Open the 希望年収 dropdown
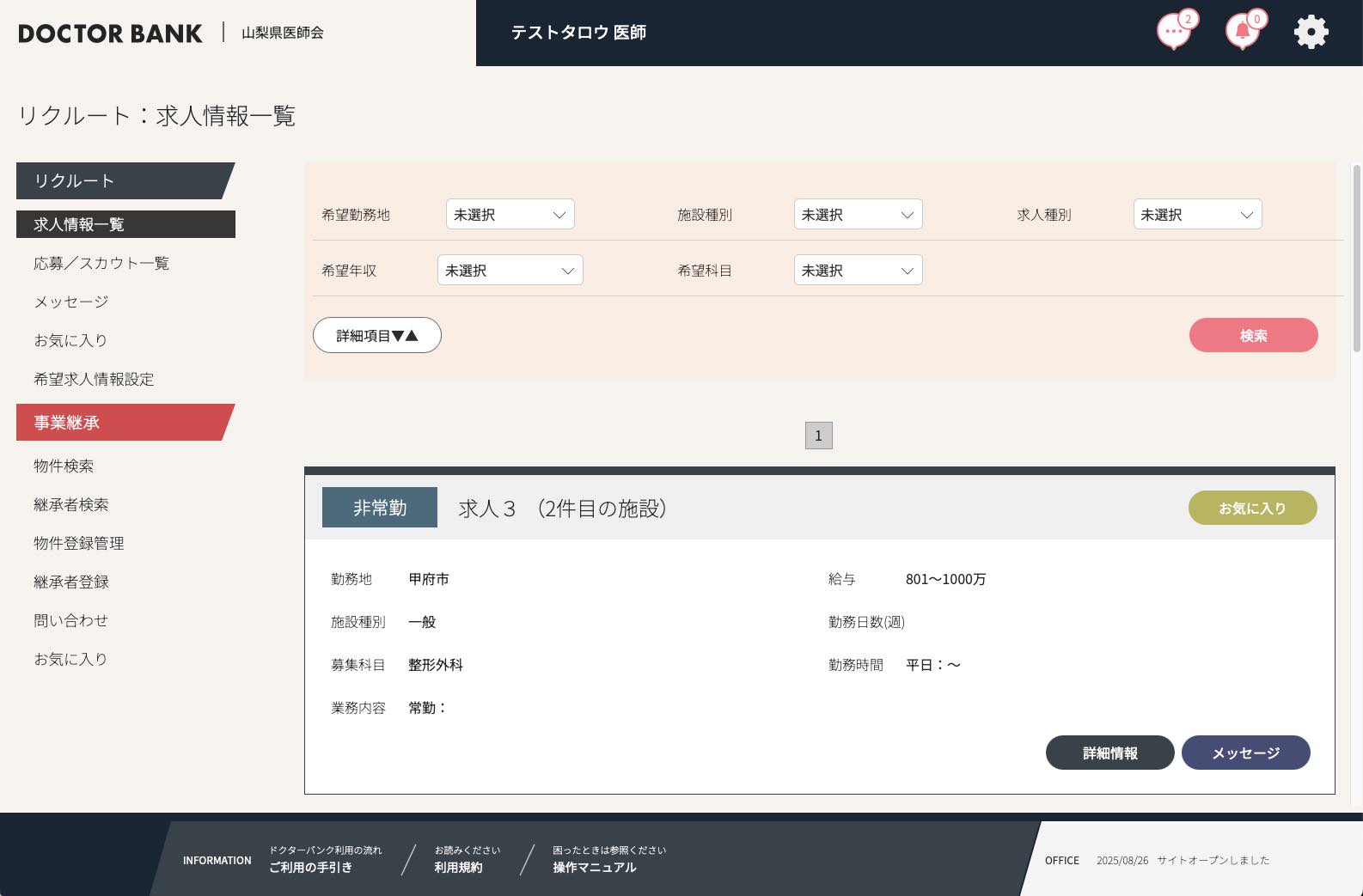The image size is (1363, 896). click(x=510, y=271)
